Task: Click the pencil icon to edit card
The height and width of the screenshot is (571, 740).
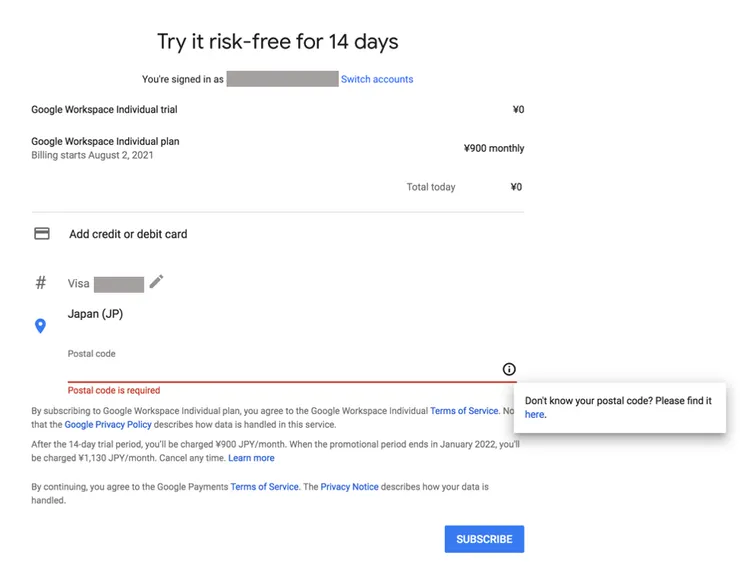Action: click(x=156, y=282)
